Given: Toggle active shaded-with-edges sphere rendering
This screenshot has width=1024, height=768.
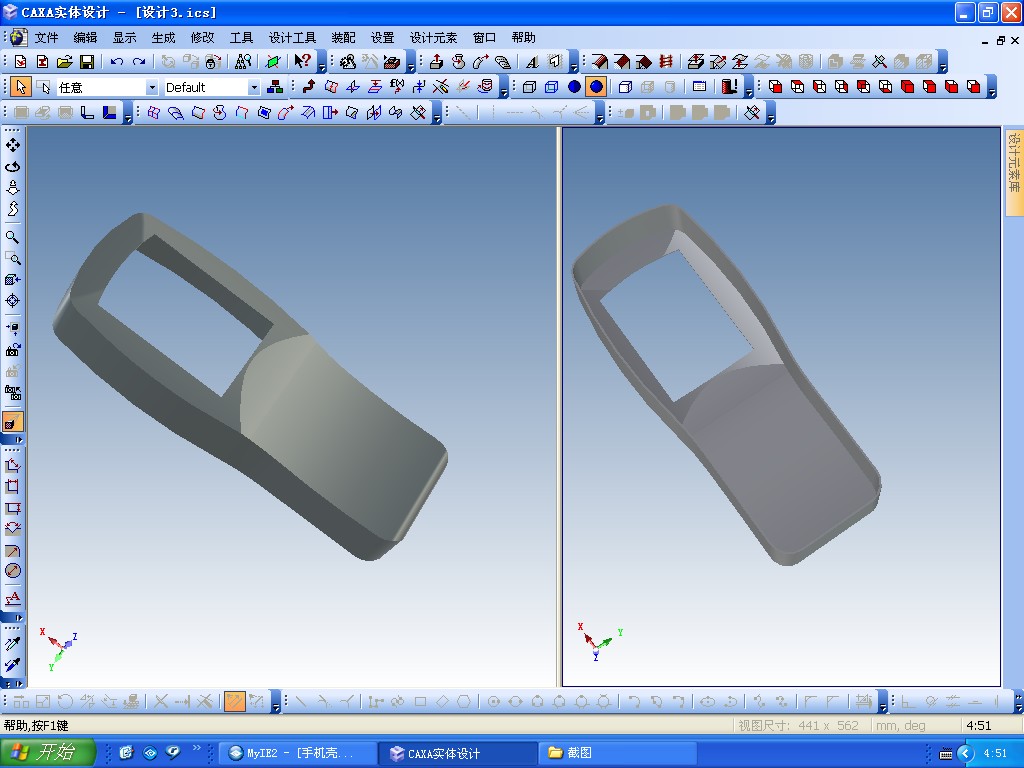Looking at the screenshot, I should (596, 87).
